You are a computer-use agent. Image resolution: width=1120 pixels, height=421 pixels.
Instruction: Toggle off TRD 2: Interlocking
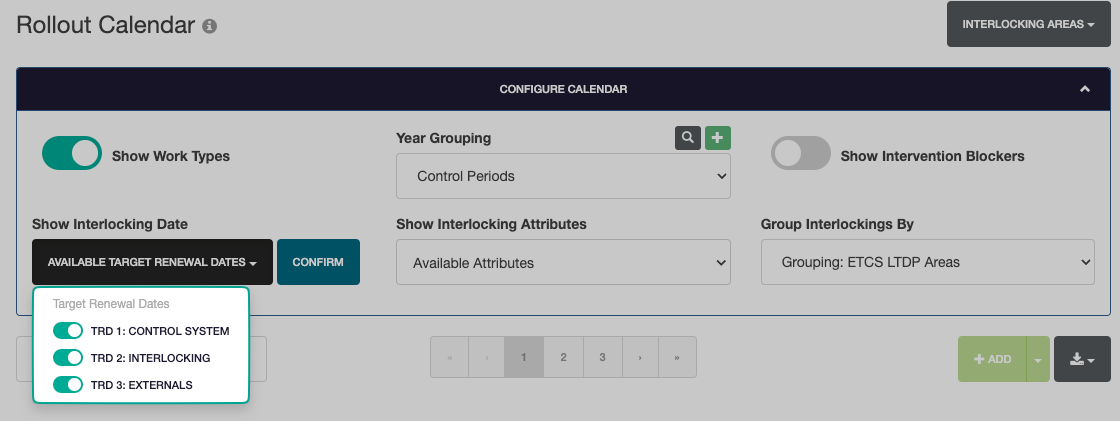point(67,357)
